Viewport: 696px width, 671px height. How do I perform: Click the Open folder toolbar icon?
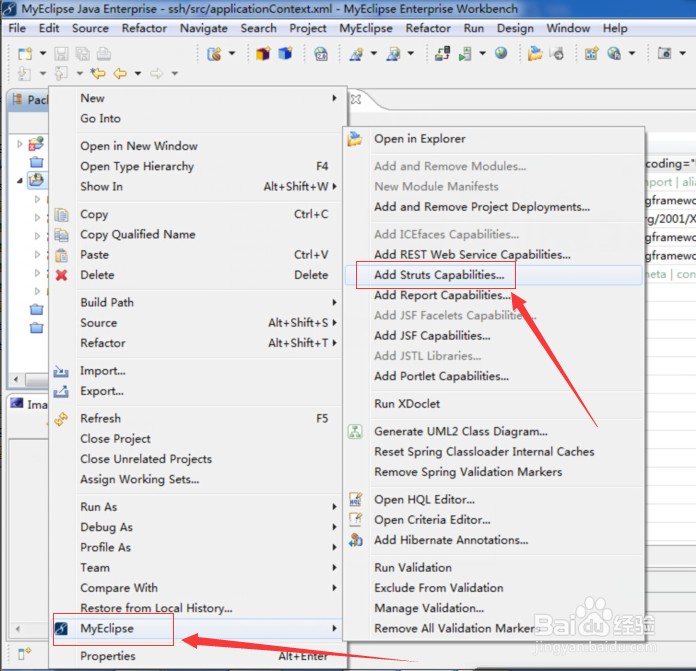[x=535, y=54]
